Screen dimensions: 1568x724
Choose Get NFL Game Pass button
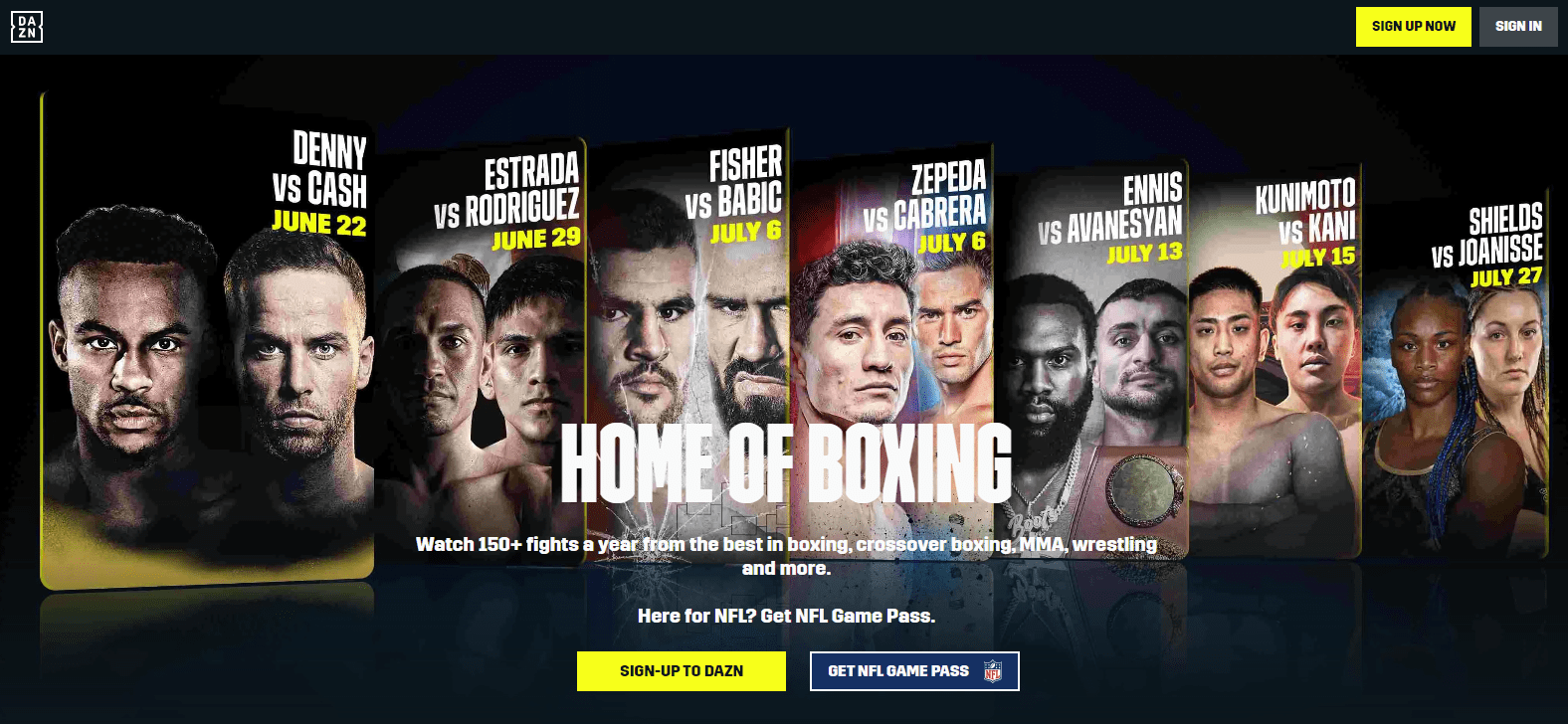tap(914, 671)
